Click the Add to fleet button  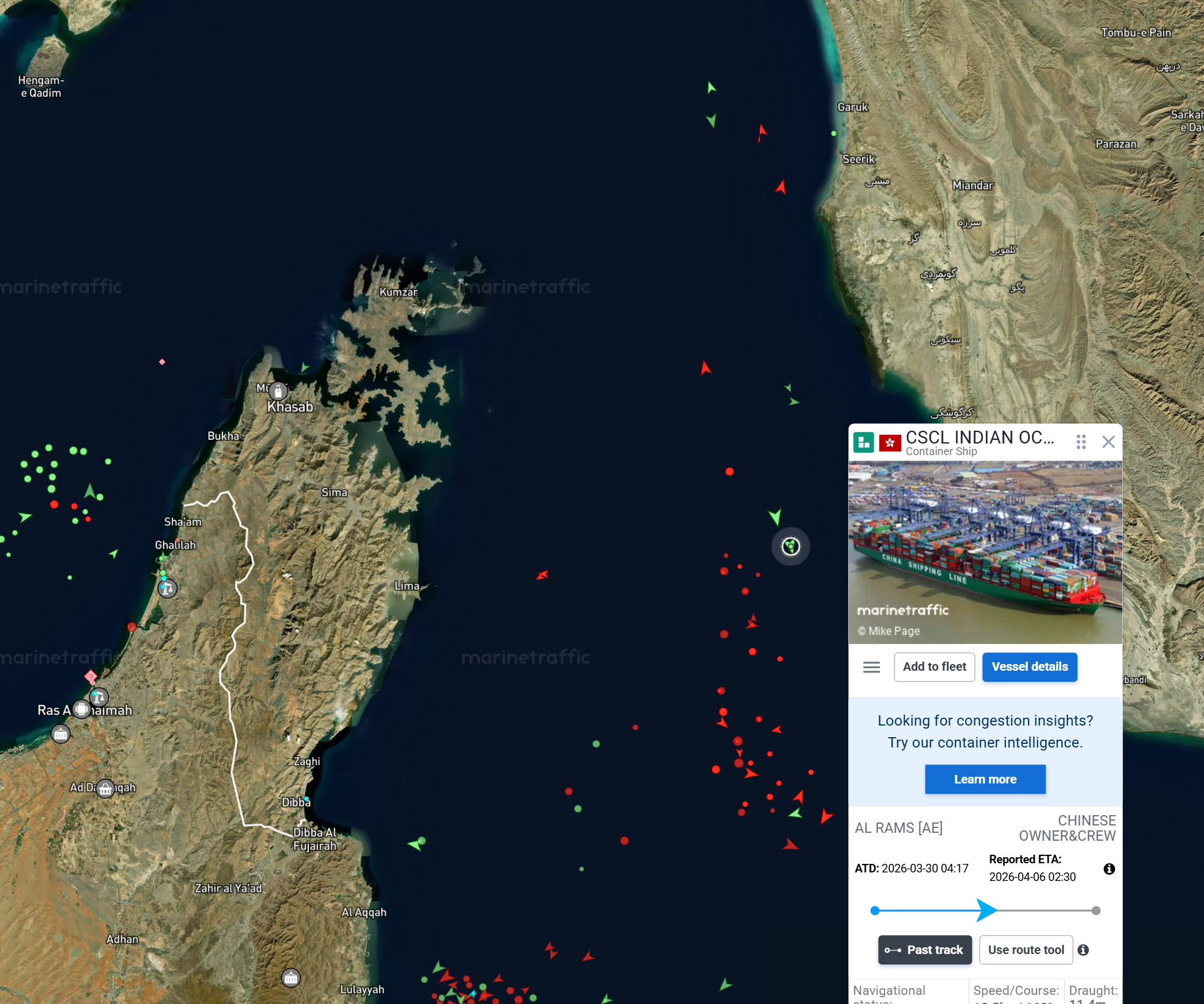[934, 667]
